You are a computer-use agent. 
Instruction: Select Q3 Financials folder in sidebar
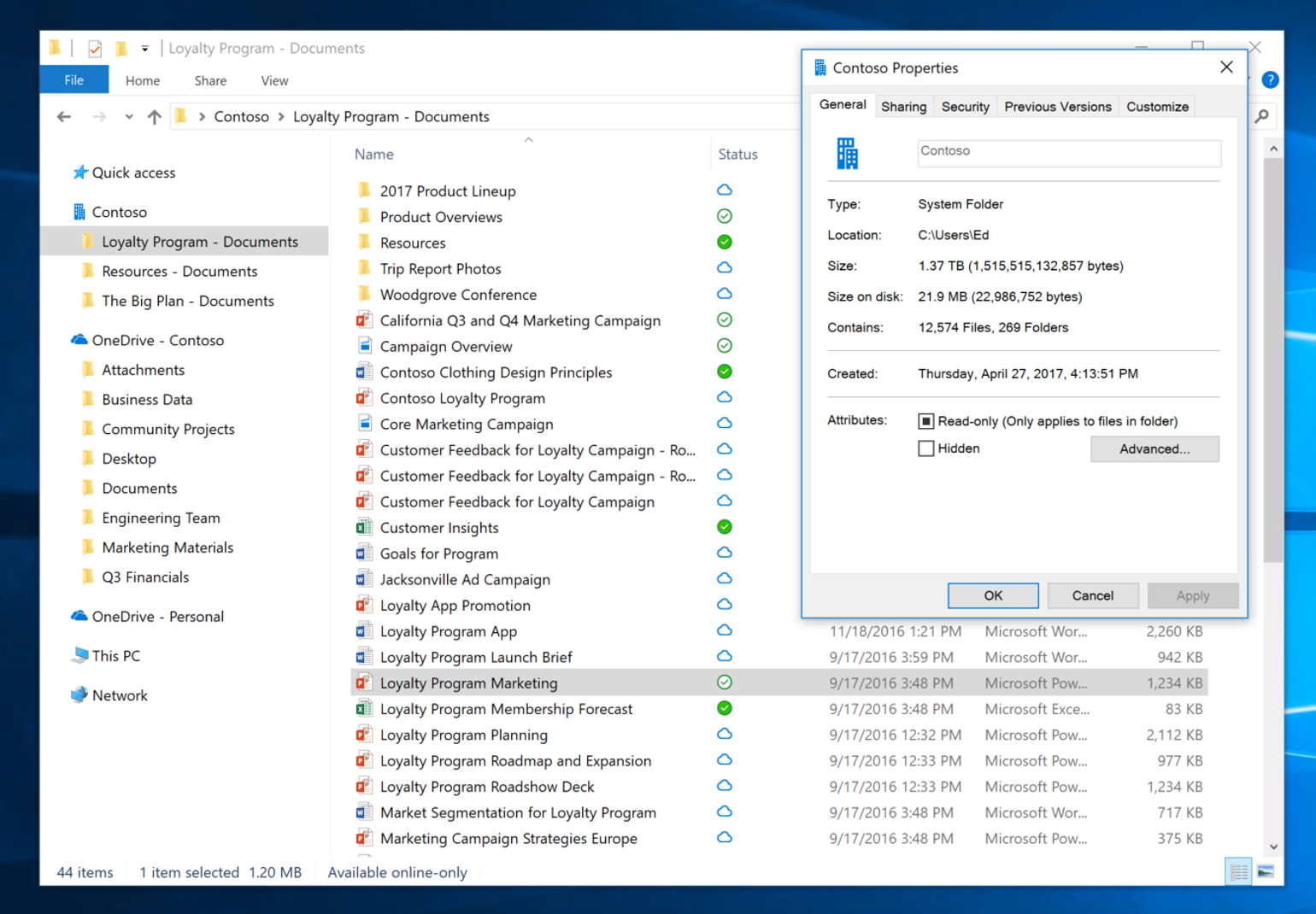coord(145,577)
